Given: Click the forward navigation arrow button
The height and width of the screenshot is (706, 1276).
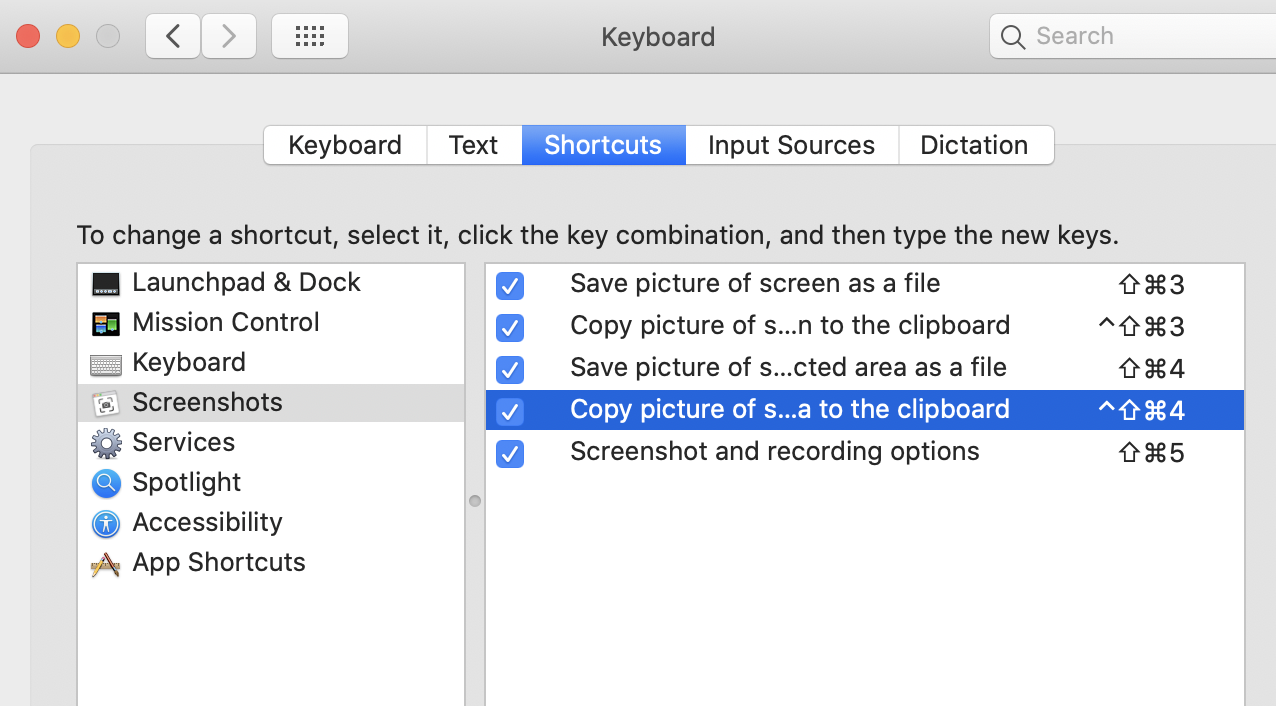Looking at the screenshot, I should coord(229,37).
